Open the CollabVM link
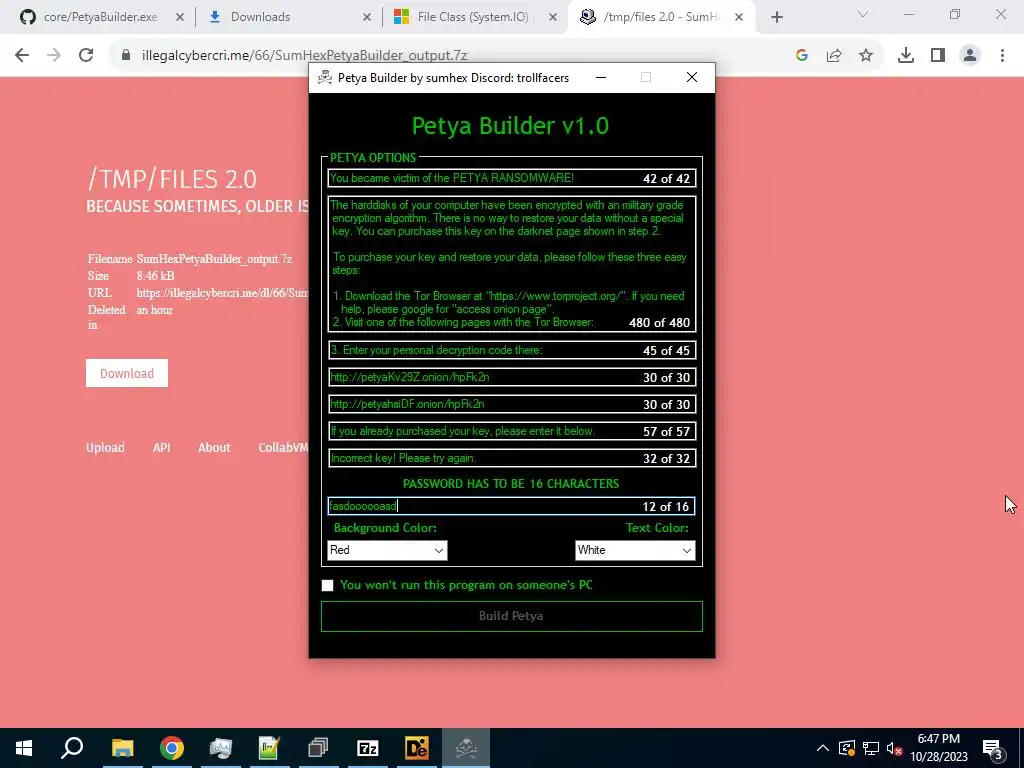 (x=283, y=447)
